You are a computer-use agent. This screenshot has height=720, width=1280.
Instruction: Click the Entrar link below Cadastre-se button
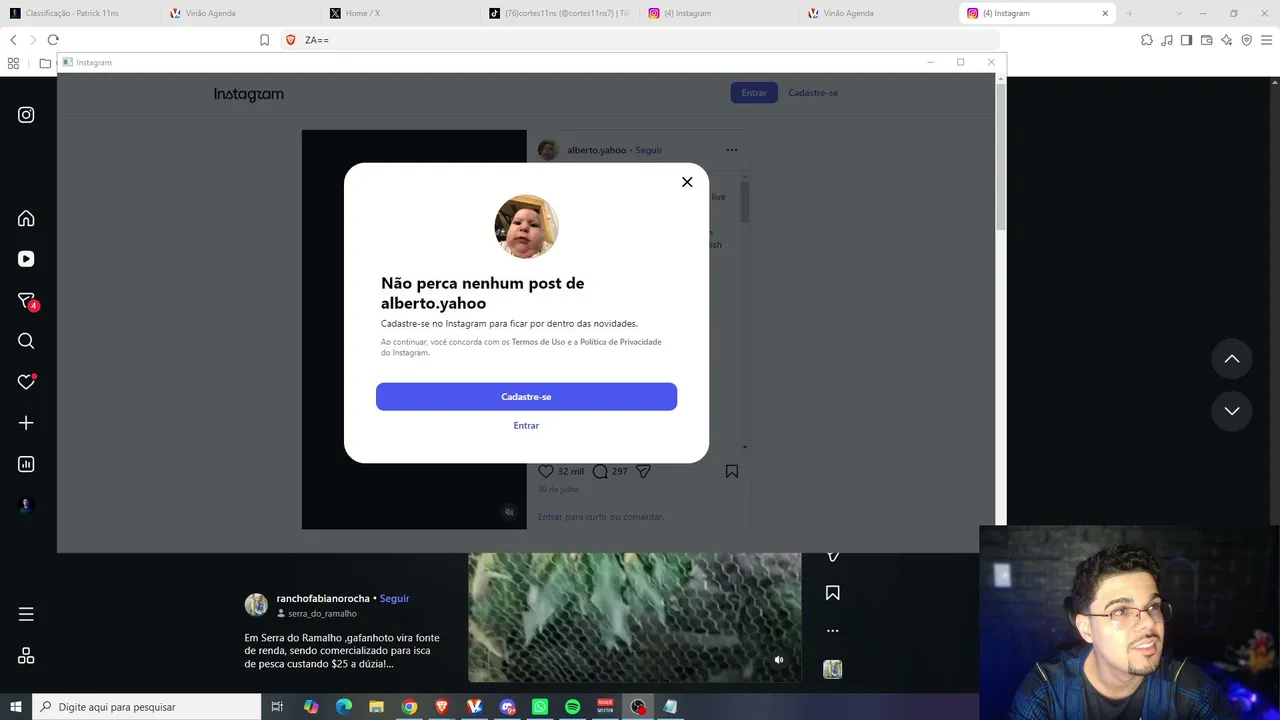[526, 426]
